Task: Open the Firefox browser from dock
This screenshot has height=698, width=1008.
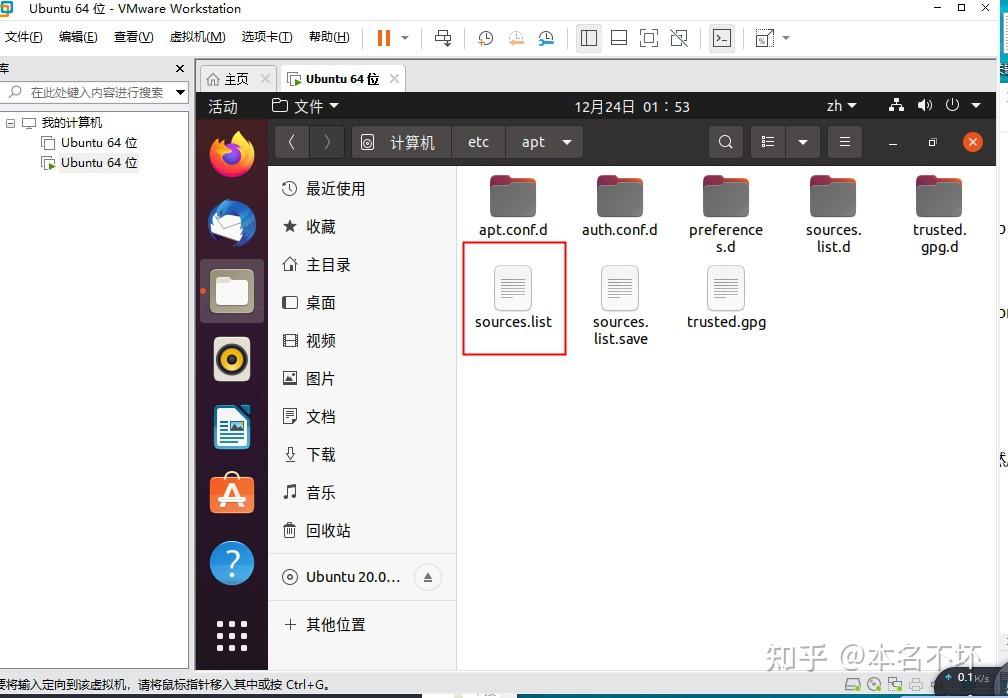Action: point(232,154)
